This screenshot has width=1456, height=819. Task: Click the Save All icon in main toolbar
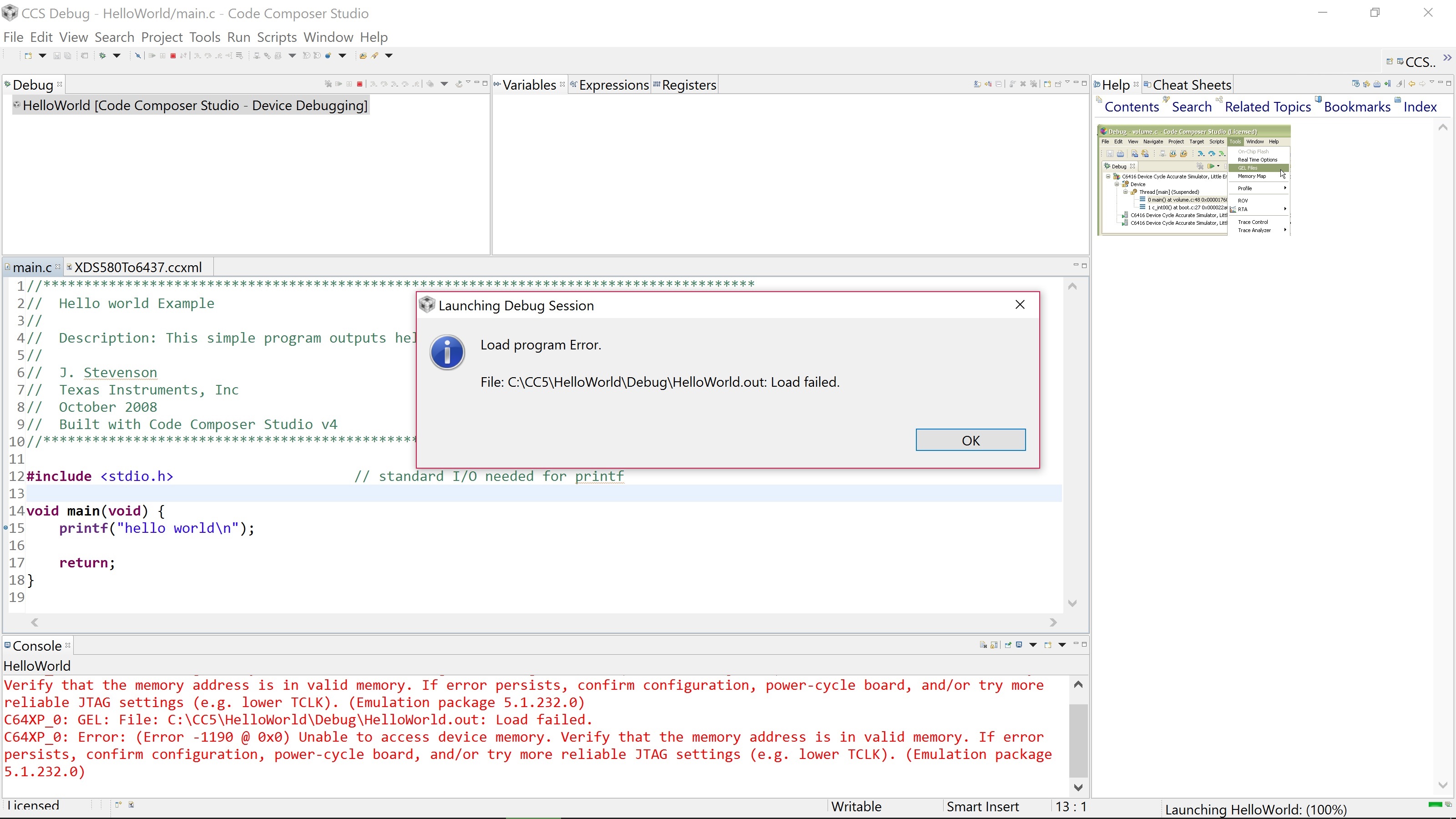68,56
